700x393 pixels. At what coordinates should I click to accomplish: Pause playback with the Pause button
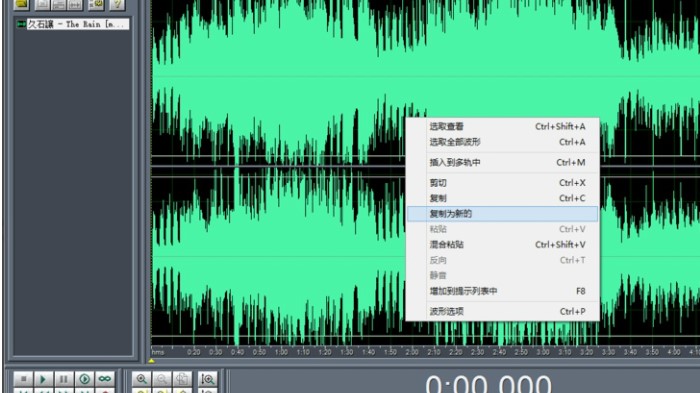point(64,379)
